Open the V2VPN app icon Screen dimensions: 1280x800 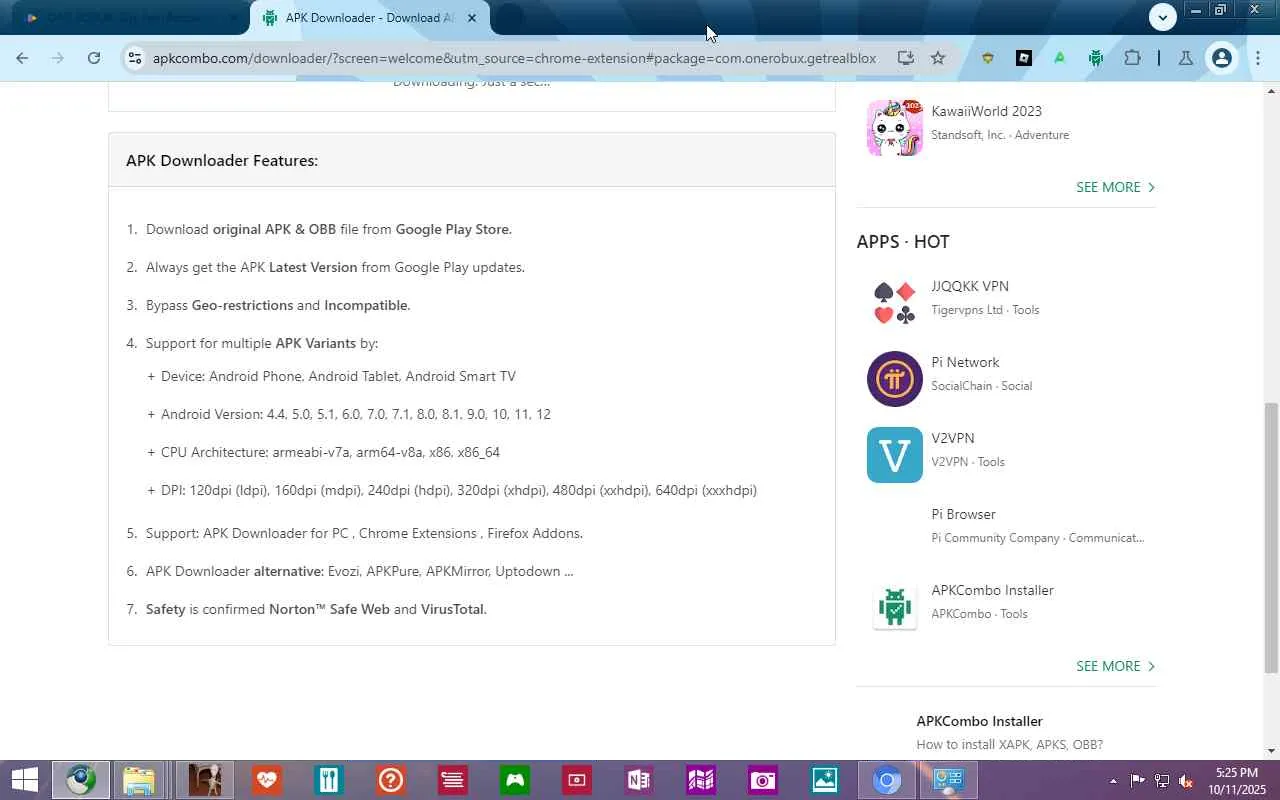[894, 454]
